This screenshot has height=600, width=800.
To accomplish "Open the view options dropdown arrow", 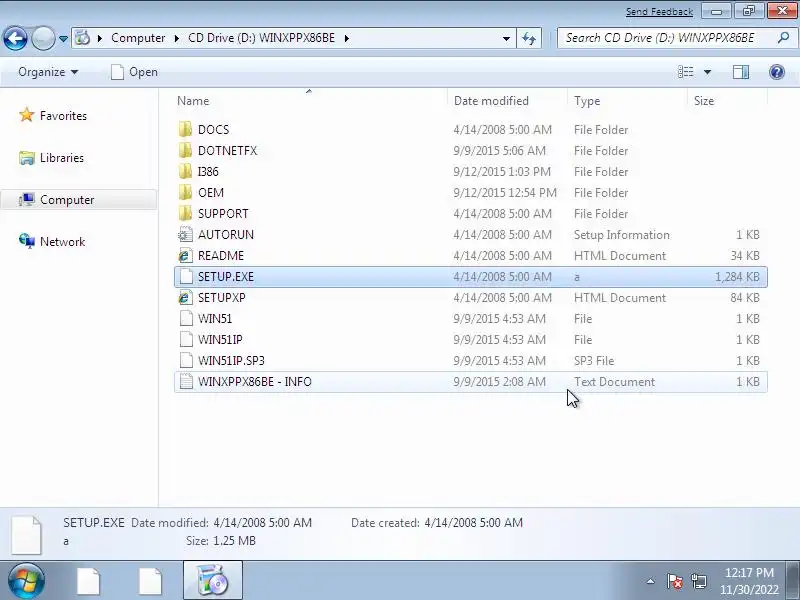I will pyautogui.click(x=707, y=72).
